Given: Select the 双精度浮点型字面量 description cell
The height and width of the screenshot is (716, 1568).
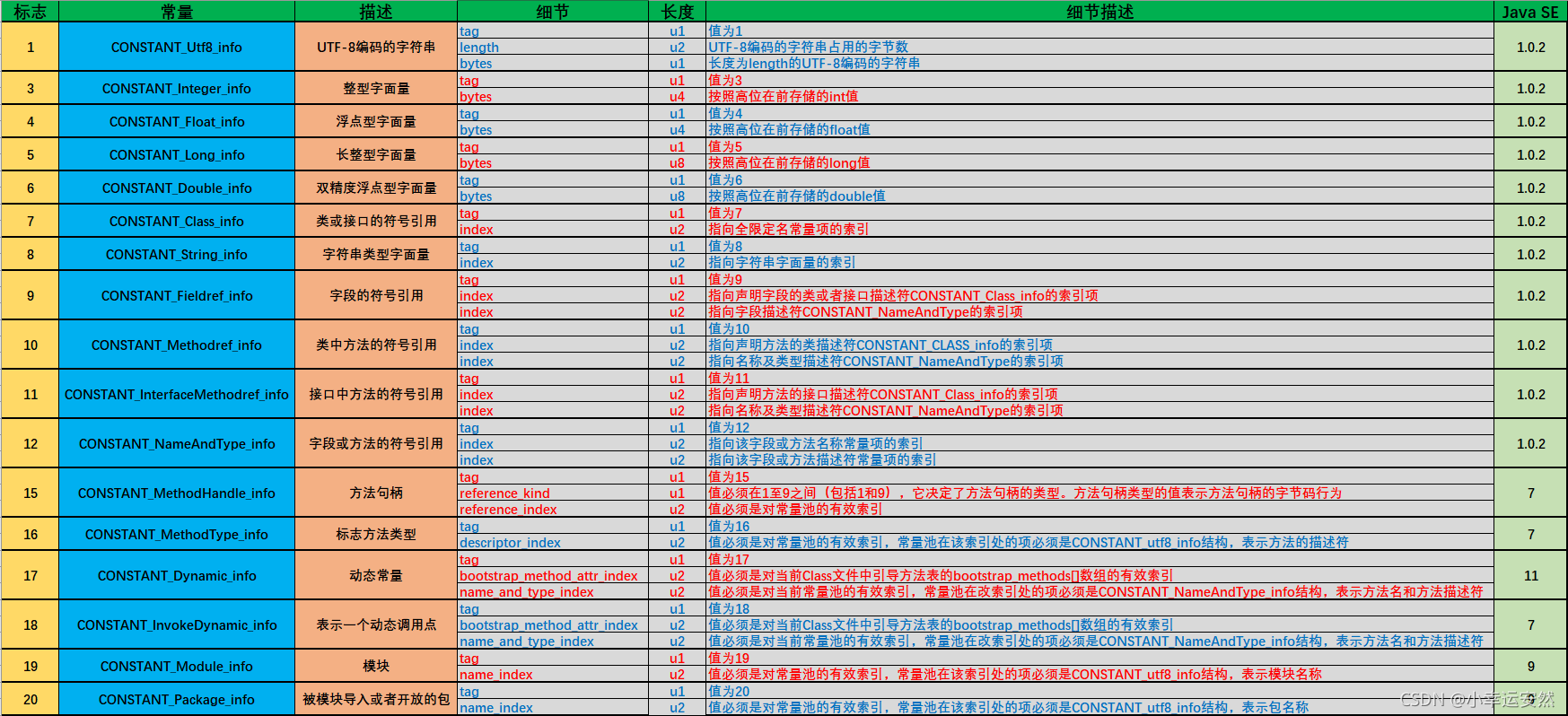Looking at the screenshot, I should coord(376,188).
